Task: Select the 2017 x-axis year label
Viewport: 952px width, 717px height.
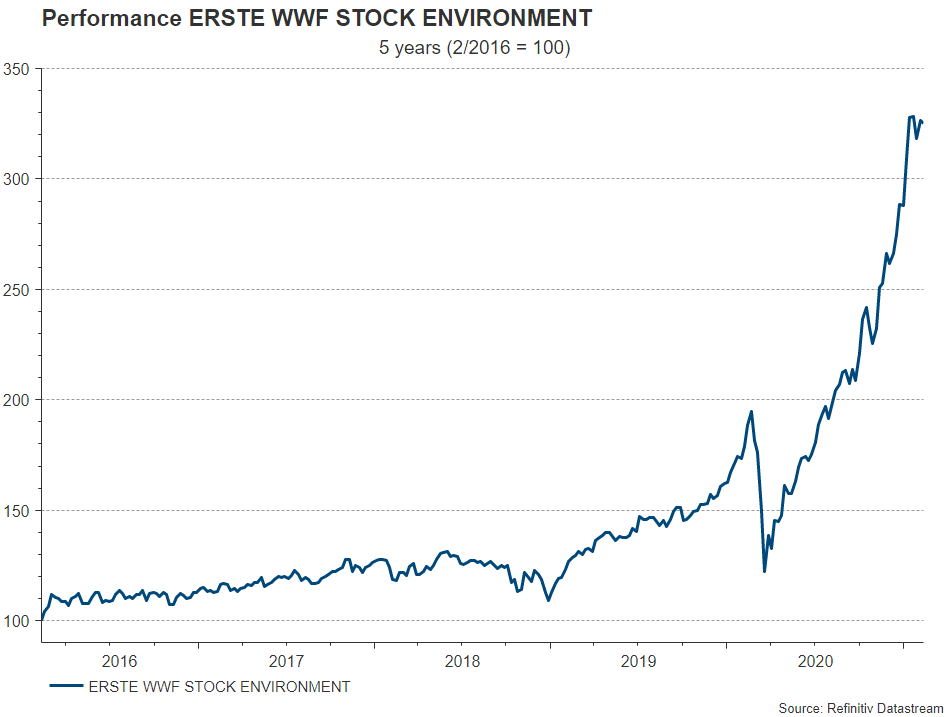Action: [x=286, y=660]
